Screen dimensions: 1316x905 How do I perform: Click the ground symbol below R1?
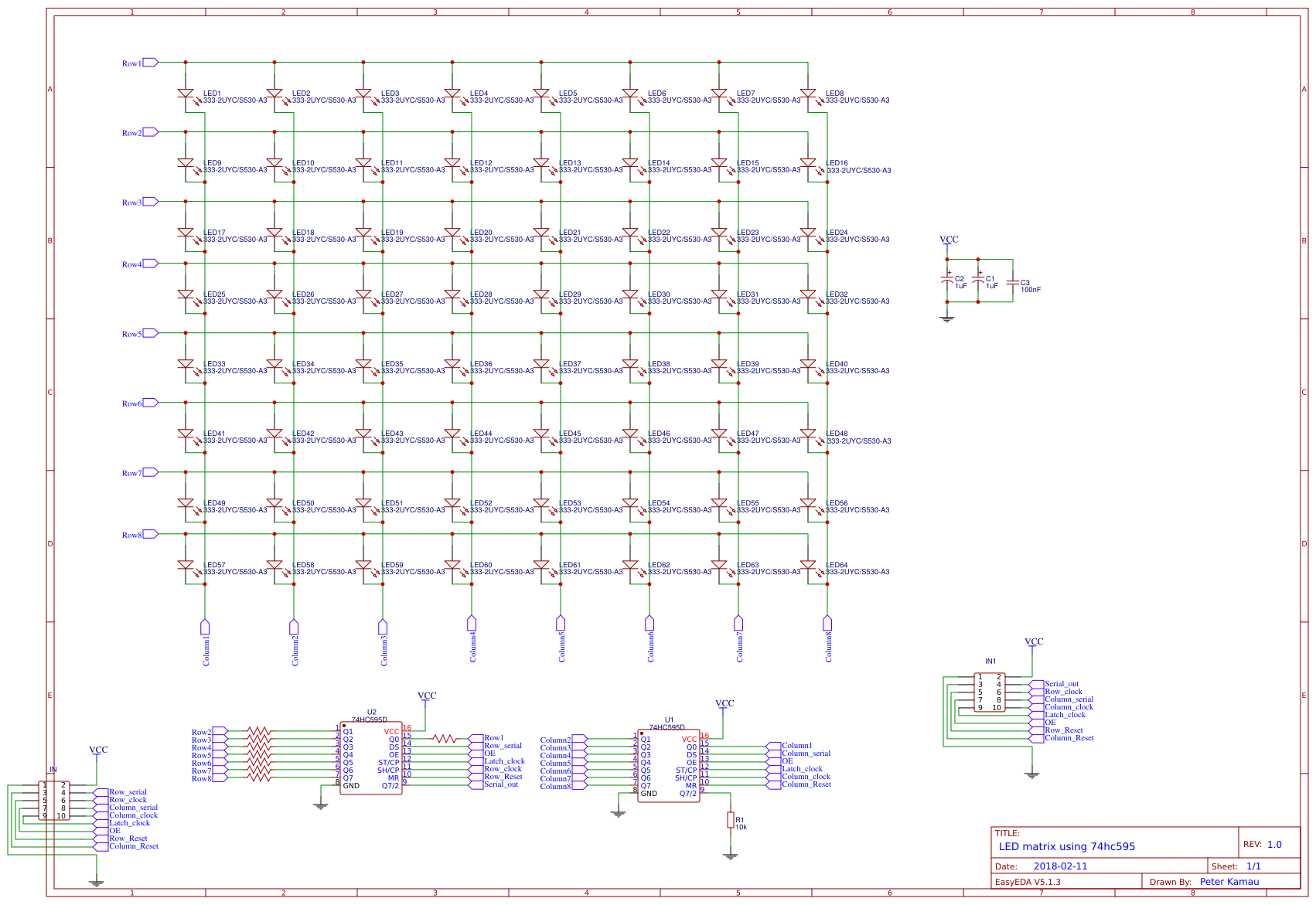pyautogui.click(x=730, y=855)
